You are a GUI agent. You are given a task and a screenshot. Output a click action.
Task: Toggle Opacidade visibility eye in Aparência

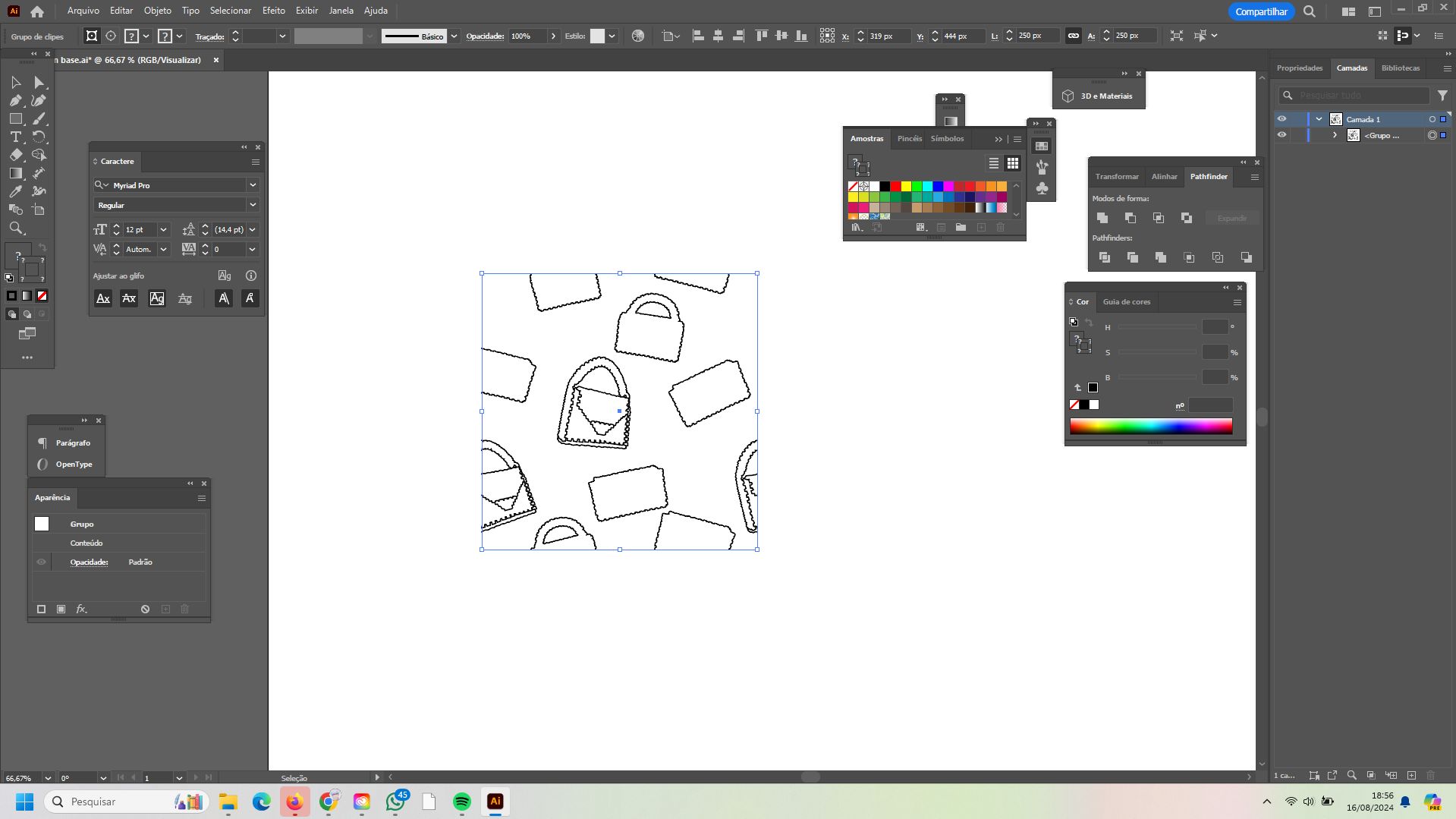(42, 562)
